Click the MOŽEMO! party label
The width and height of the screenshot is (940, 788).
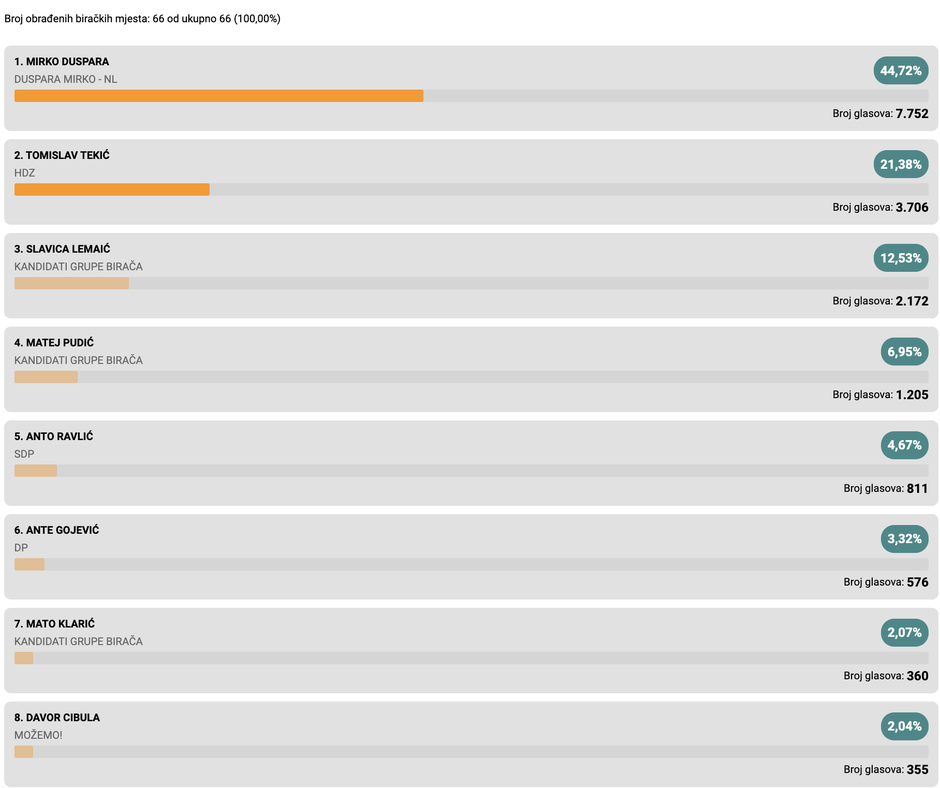38,735
